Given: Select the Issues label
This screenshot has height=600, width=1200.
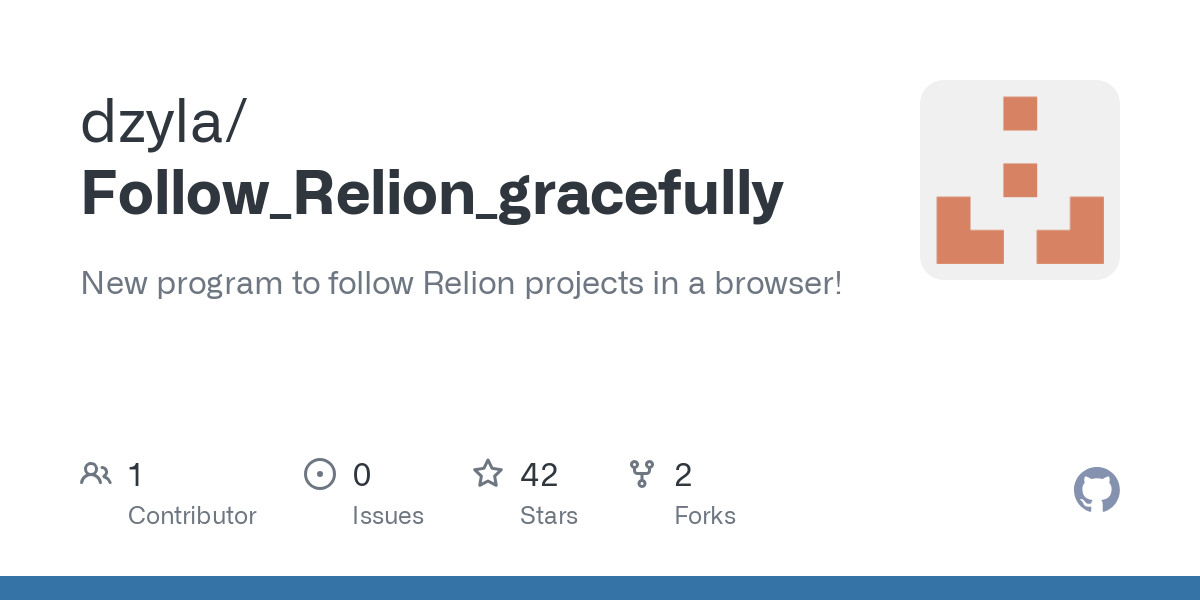Looking at the screenshot, I should pyautogui.click(x=388, y=516).
